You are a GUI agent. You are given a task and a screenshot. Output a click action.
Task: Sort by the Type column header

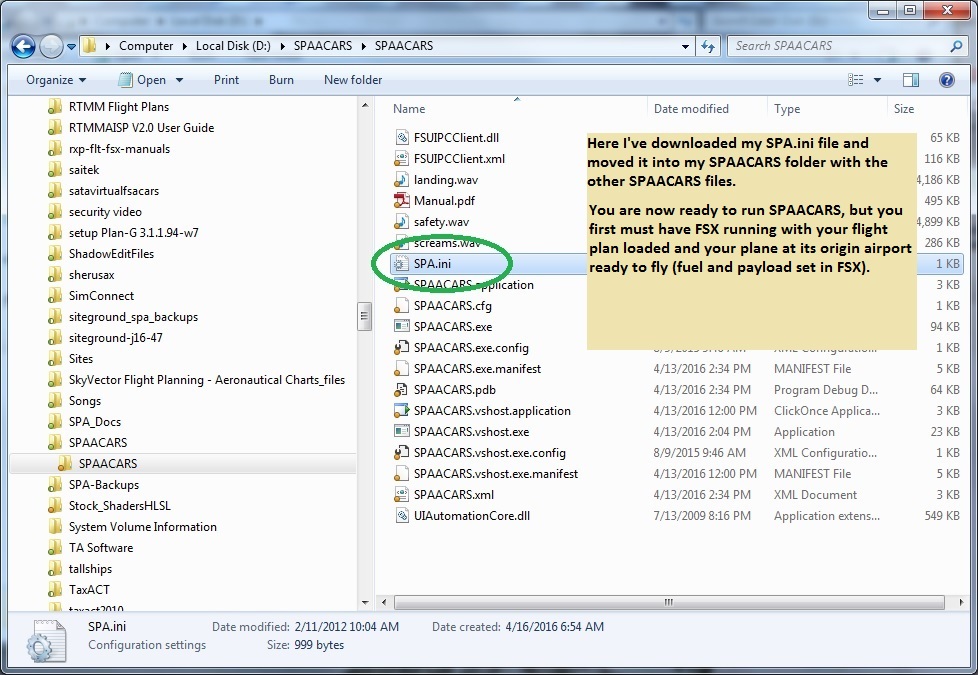[787, 109]
